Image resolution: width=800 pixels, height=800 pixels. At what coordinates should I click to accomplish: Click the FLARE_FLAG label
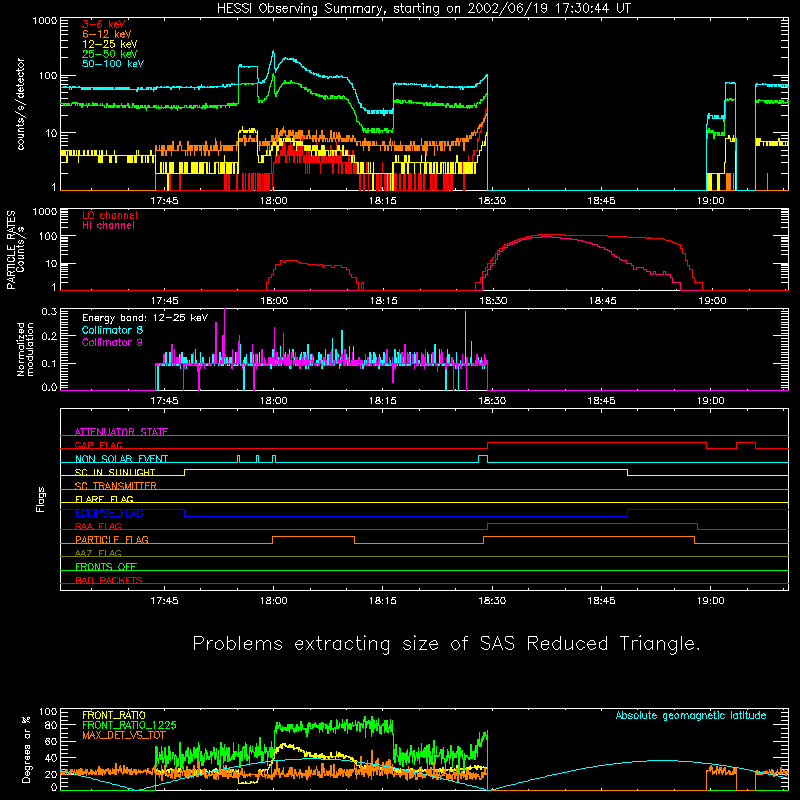point(104,499)
